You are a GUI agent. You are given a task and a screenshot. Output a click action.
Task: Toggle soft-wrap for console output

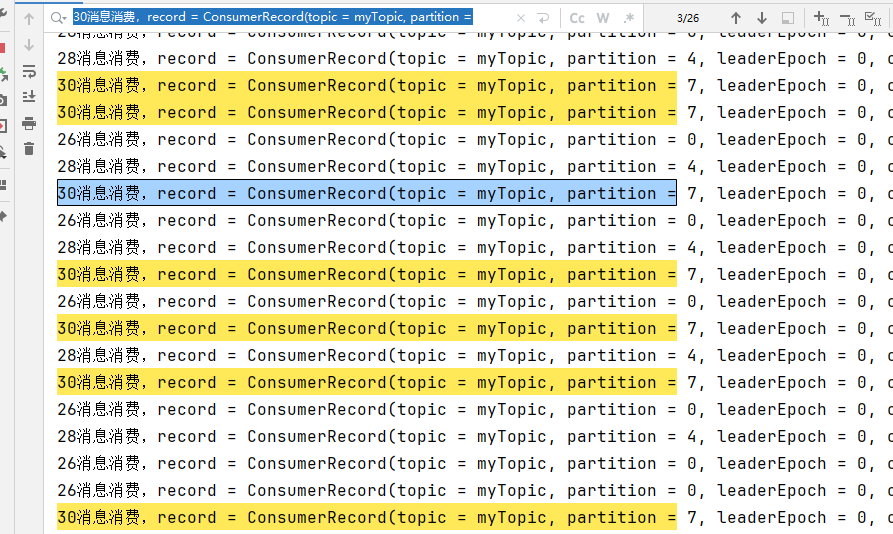(x=29, y=71)
